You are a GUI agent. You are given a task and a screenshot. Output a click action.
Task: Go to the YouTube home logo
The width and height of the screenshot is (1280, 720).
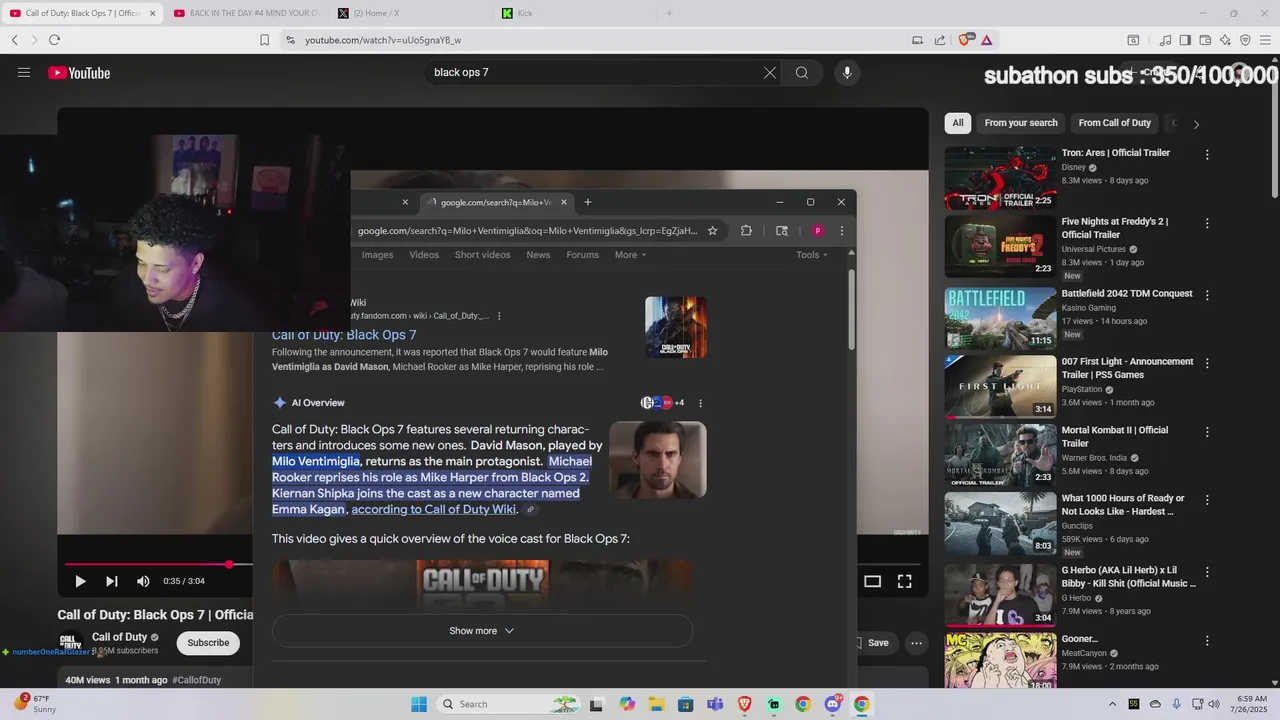79,73
